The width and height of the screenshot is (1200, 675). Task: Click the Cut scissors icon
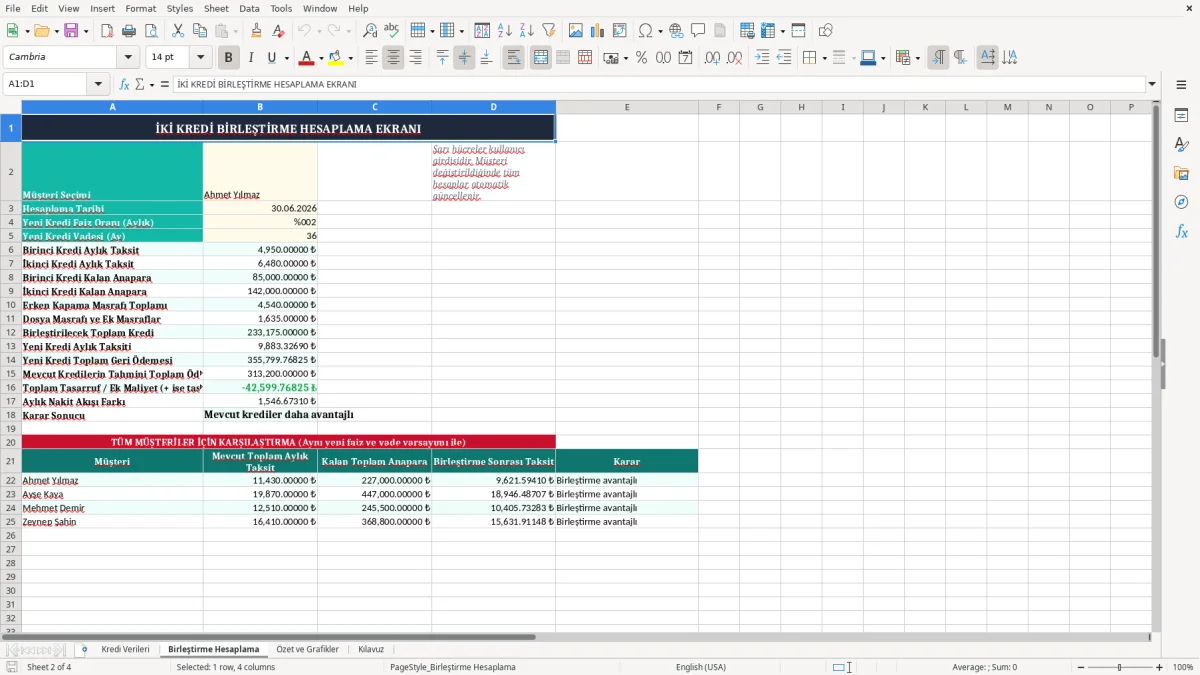click(x=178, y=31)
